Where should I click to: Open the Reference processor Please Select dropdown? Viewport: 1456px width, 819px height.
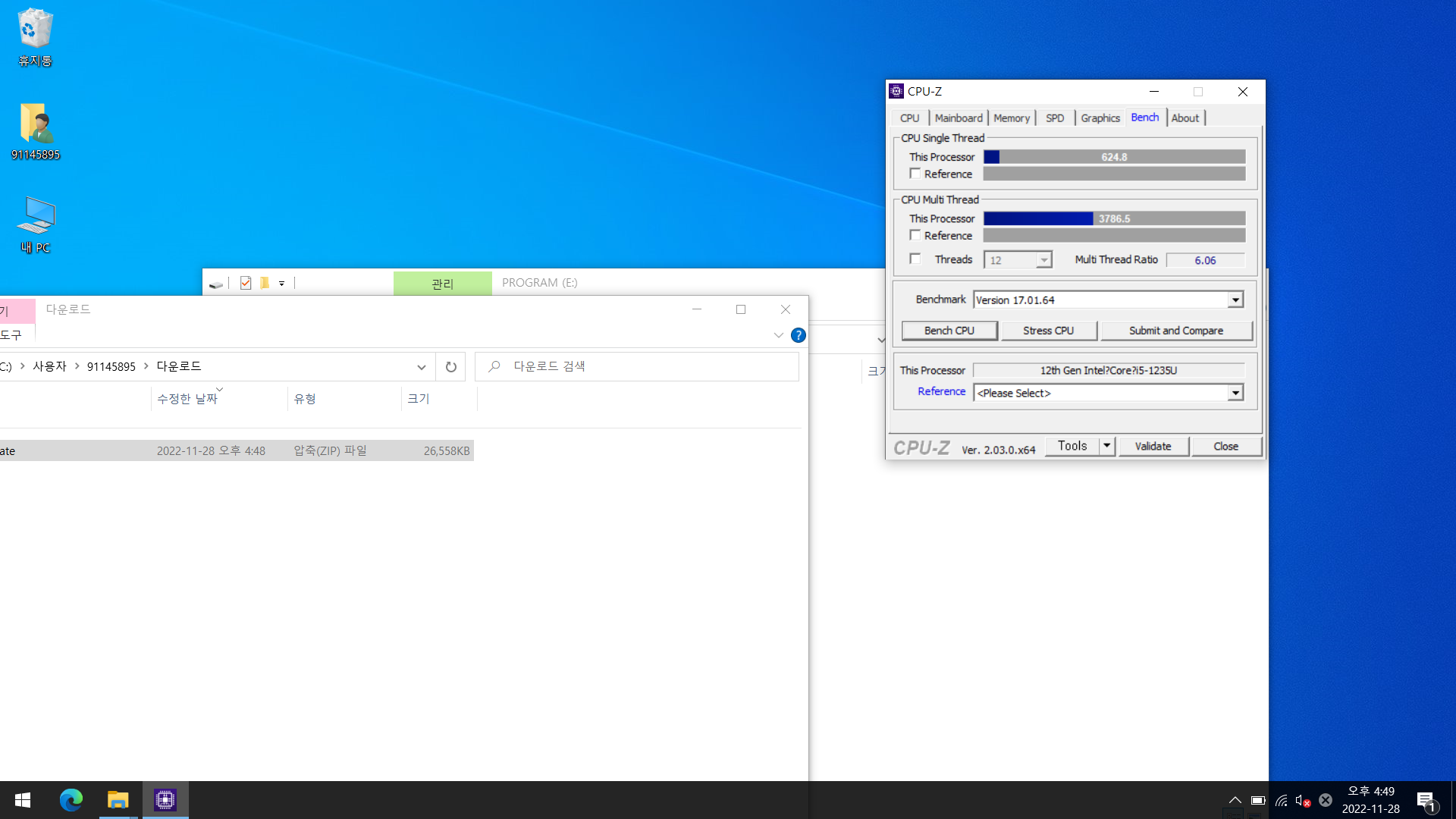click(x=1235, y=393)
